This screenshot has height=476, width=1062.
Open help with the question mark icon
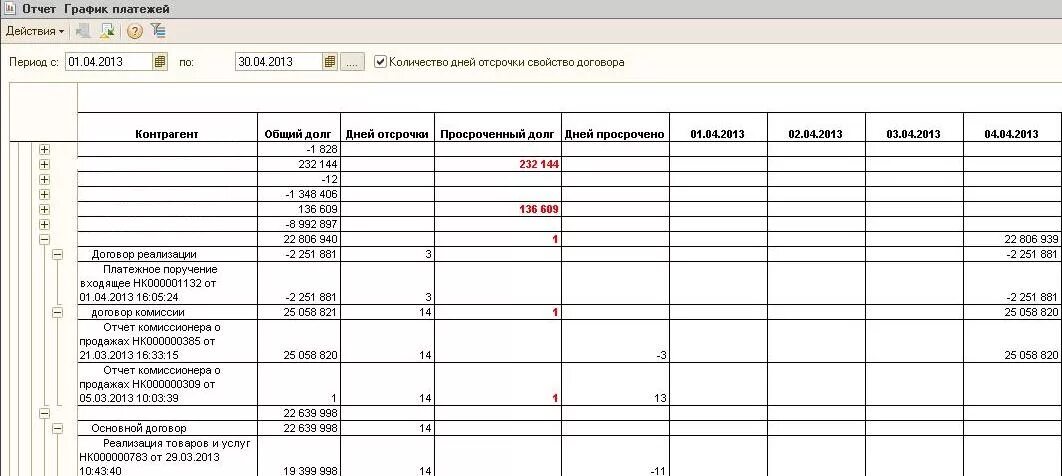[135, 31]
